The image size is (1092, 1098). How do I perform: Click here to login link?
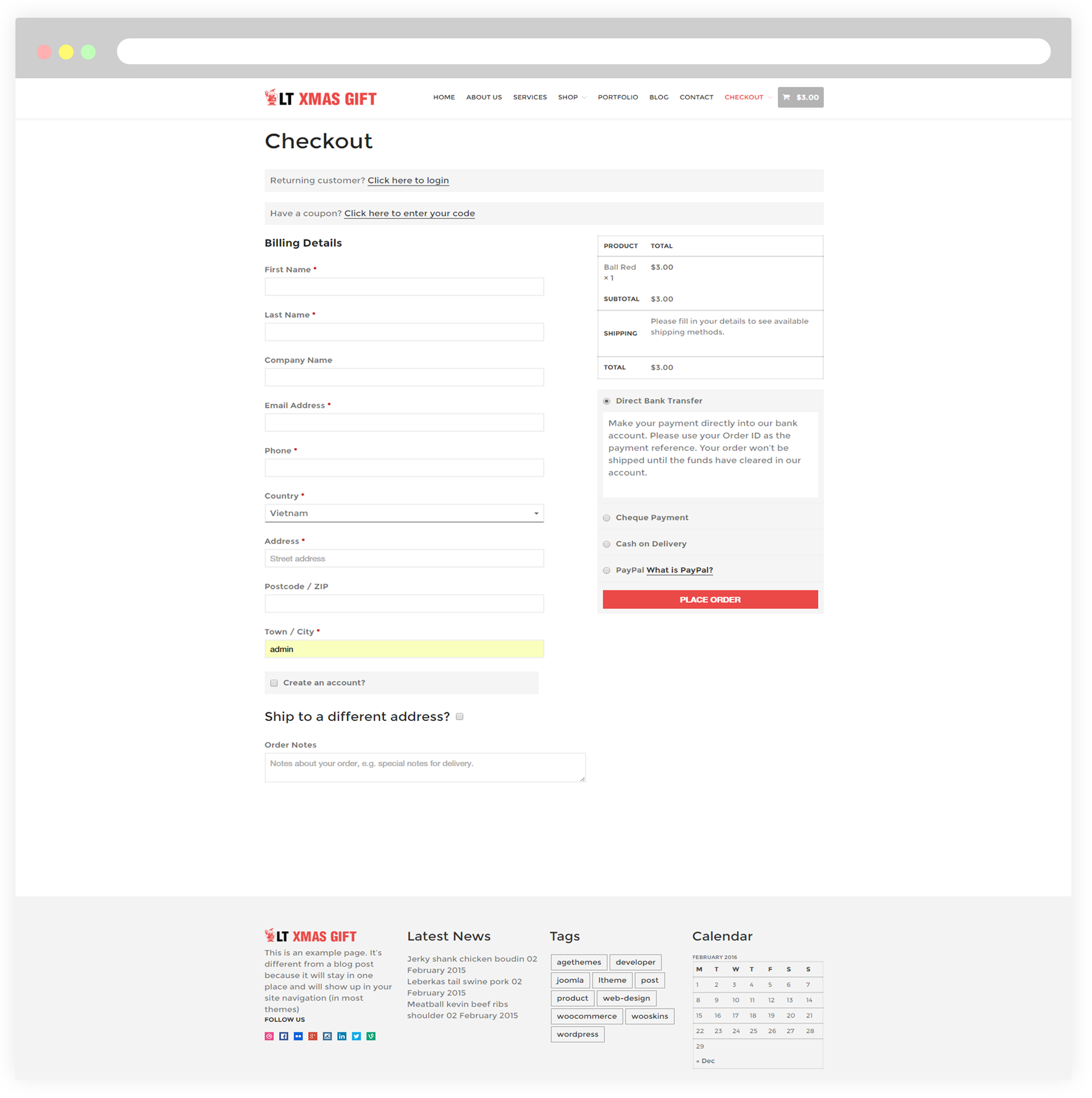point(408,181)
